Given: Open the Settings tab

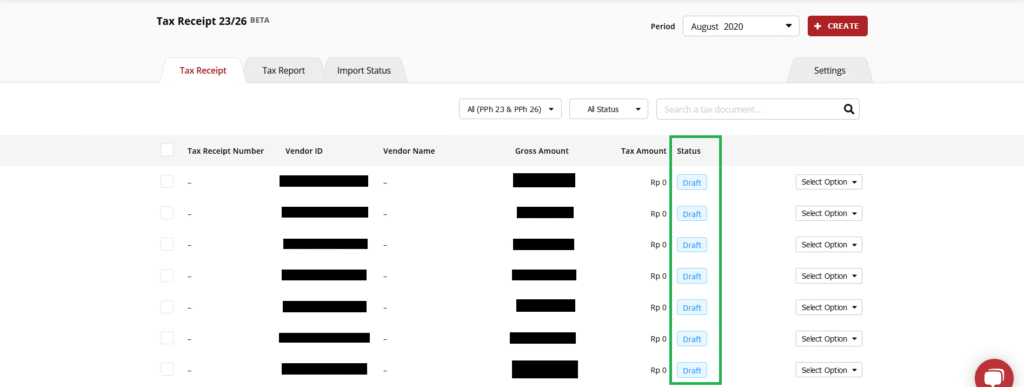Looking at the screenshot, I should point(829,70).
